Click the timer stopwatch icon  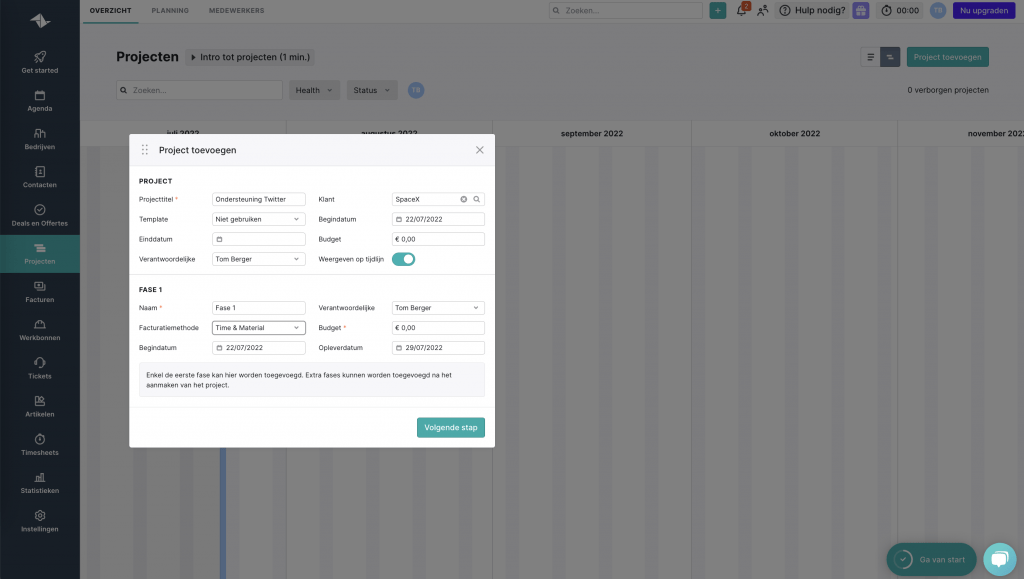click(x=886, y=10)
